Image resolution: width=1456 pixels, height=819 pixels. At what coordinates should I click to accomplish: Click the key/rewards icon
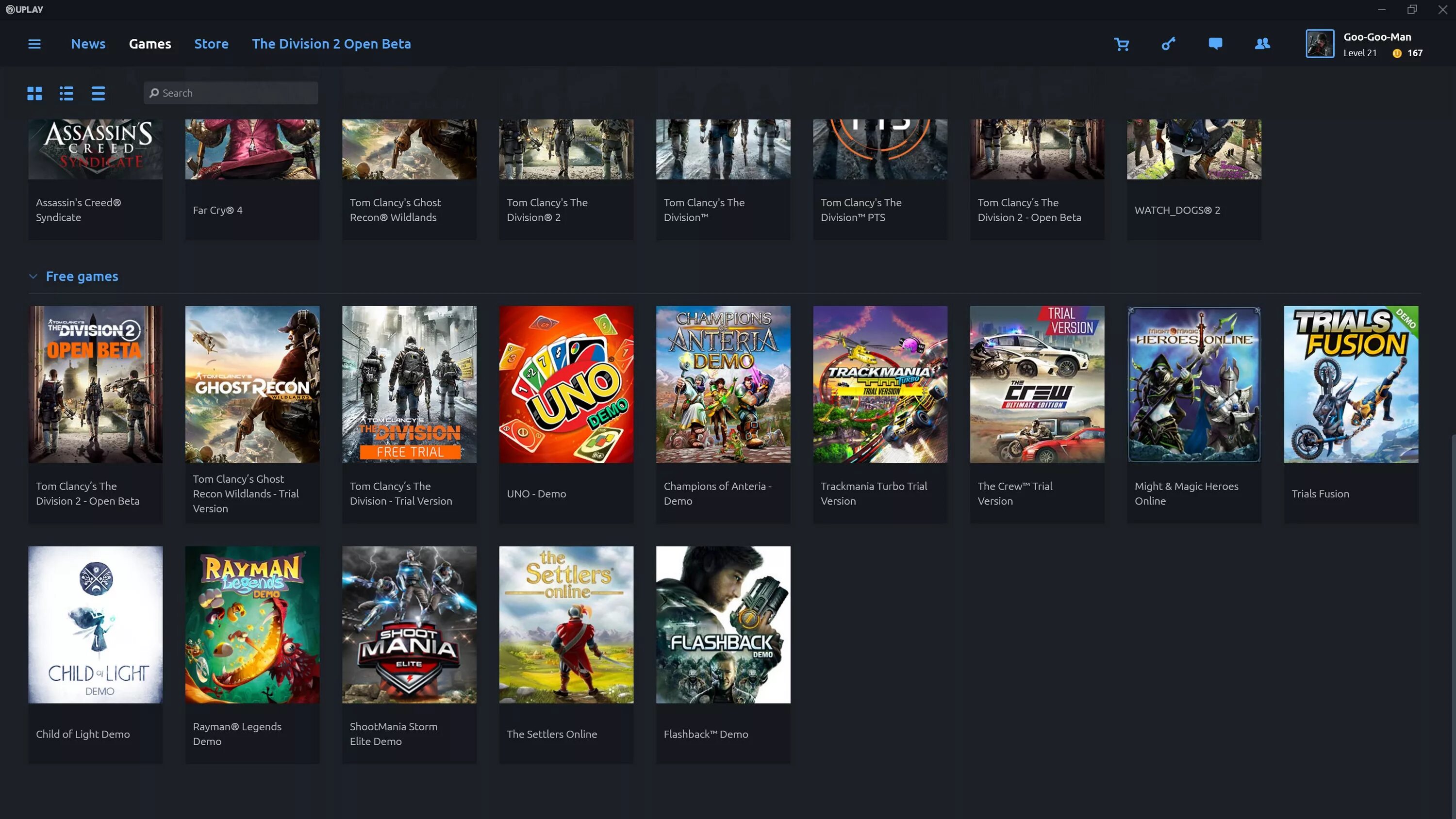(1168, 44)
